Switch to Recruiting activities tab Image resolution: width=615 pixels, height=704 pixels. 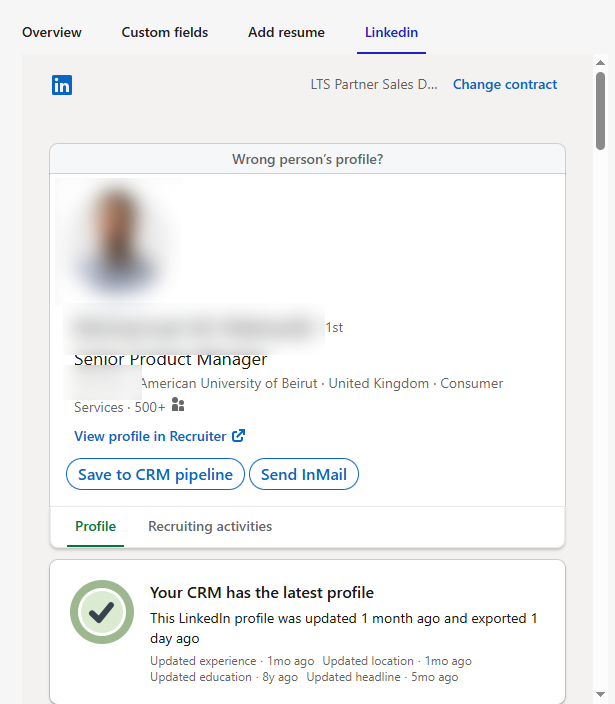pyautogui.click(x=210, y=526)
